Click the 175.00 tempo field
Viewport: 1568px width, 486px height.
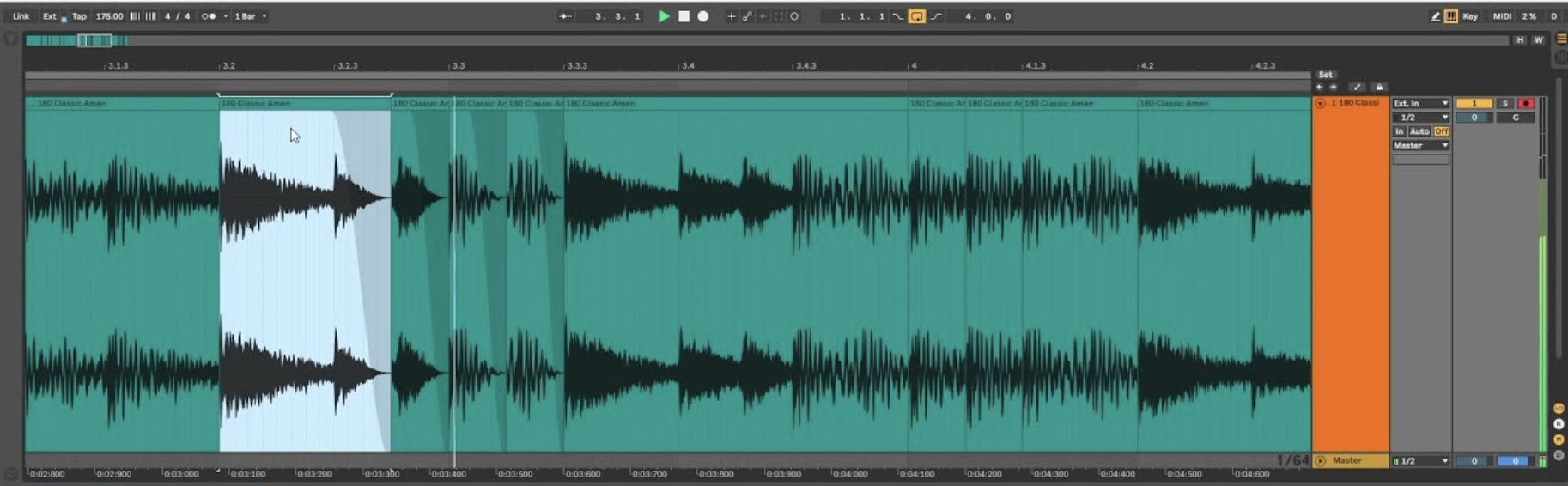point(109,16)
